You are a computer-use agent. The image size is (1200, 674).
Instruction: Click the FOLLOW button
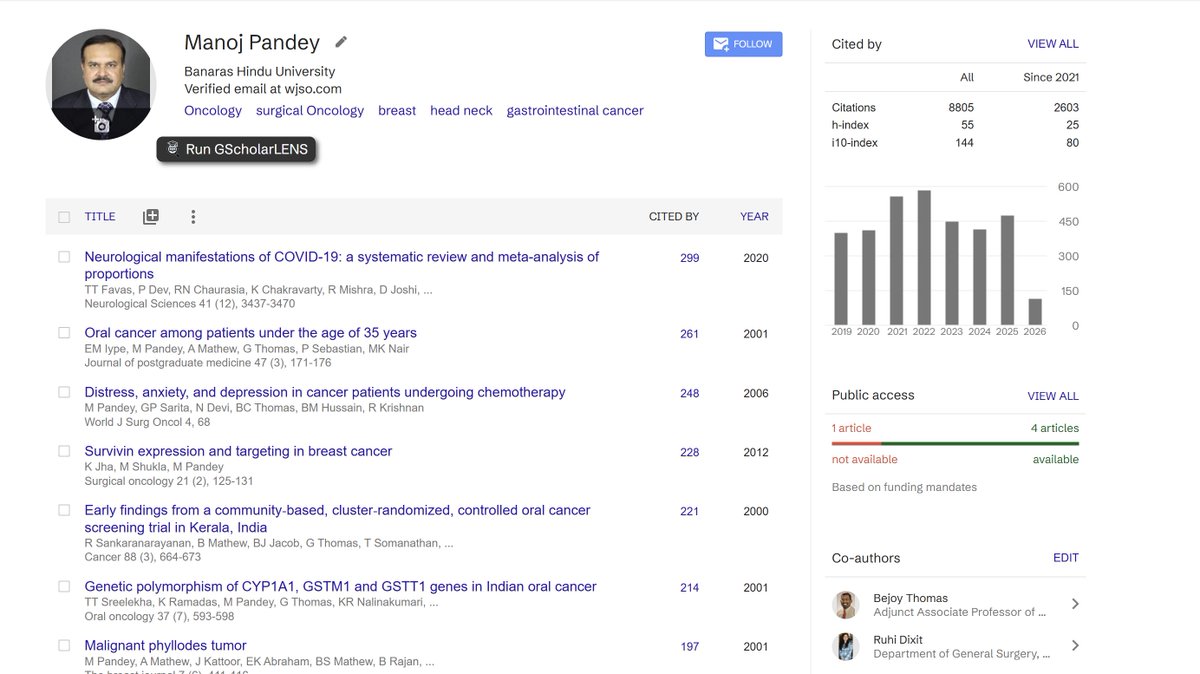tap(743, 44)
